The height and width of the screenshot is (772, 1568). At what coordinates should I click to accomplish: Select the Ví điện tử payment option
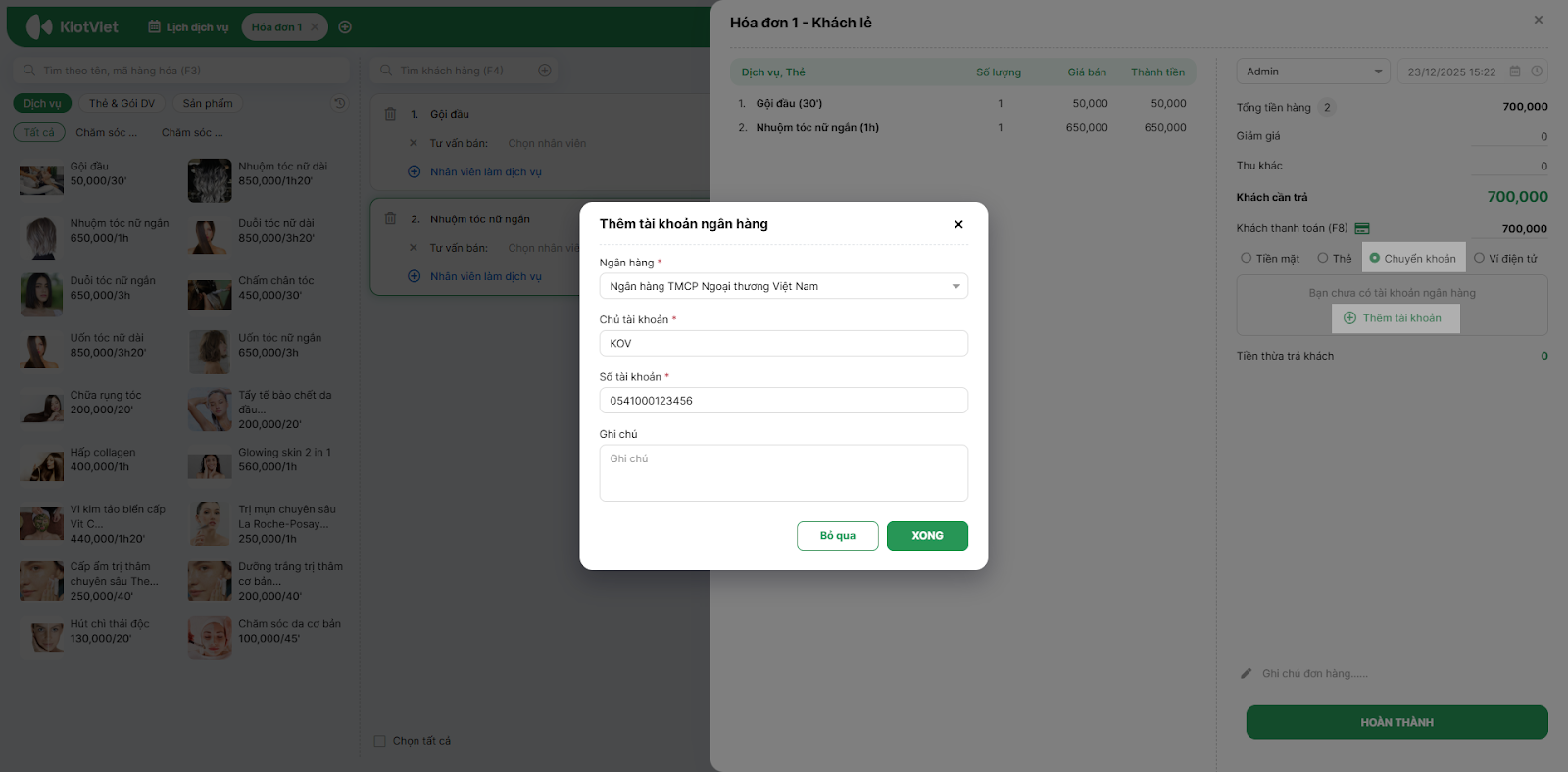pyautogui.click(x=1480, y=258)
